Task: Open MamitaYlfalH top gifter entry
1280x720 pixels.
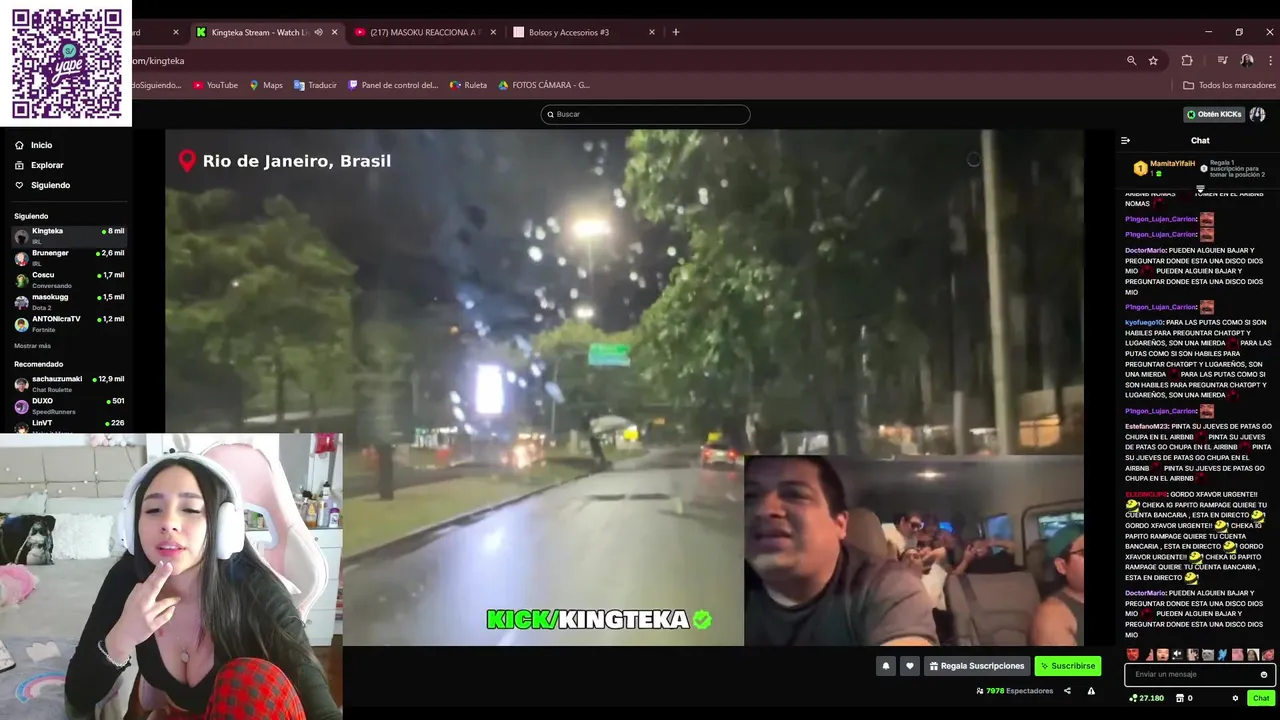Action: 1165,168
